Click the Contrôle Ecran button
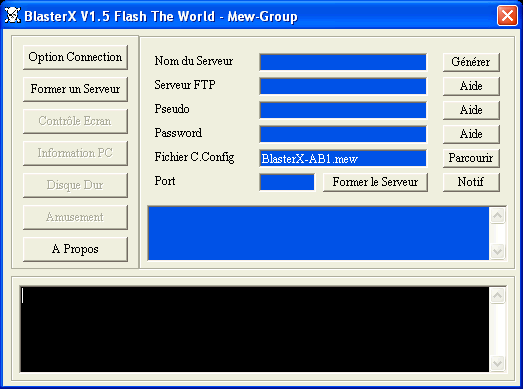 coord(75,121)
